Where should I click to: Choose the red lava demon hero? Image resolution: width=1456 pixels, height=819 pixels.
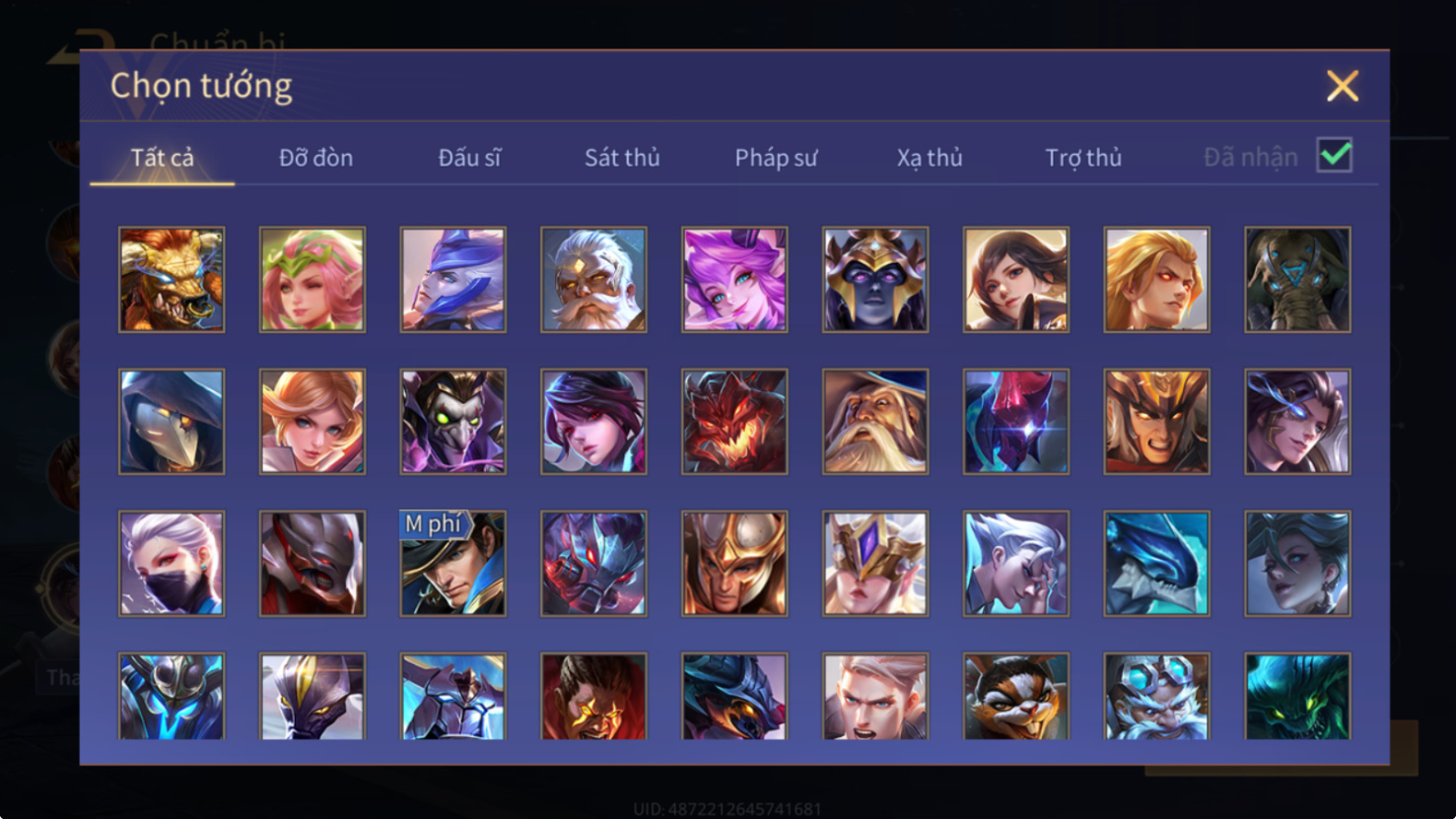tap(734, 422)
